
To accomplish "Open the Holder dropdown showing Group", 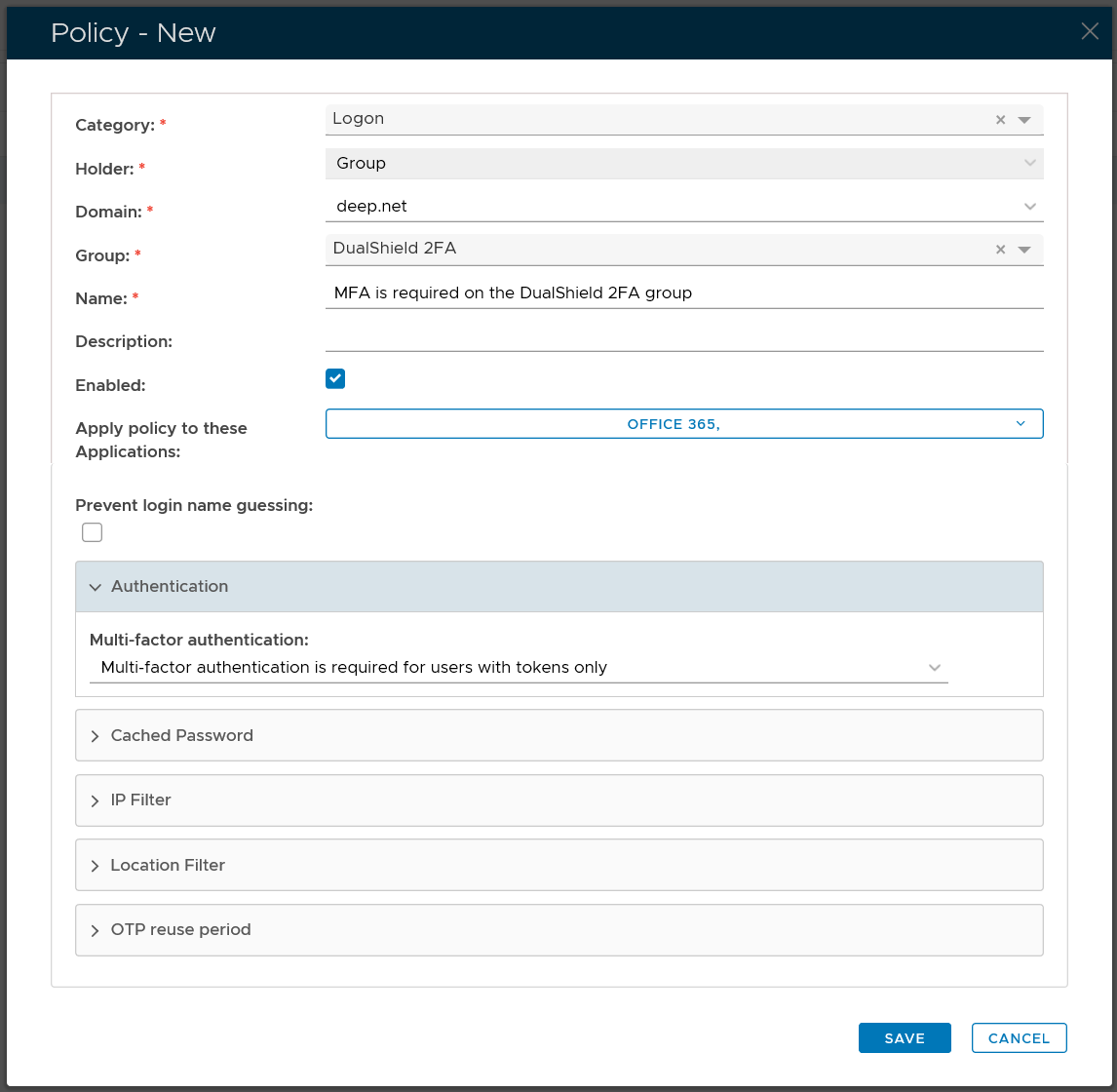I will (x=1029, y=164).
